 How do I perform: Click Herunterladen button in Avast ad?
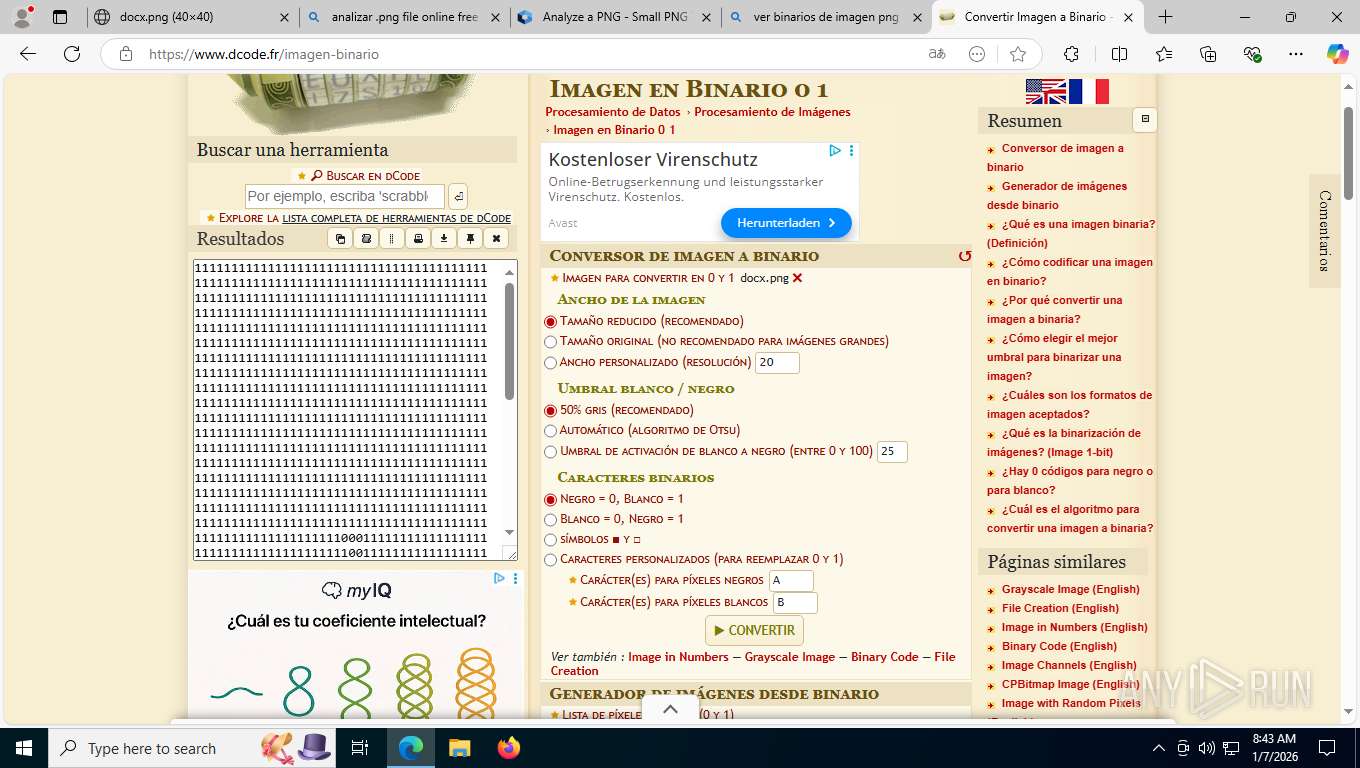point(786,223)
